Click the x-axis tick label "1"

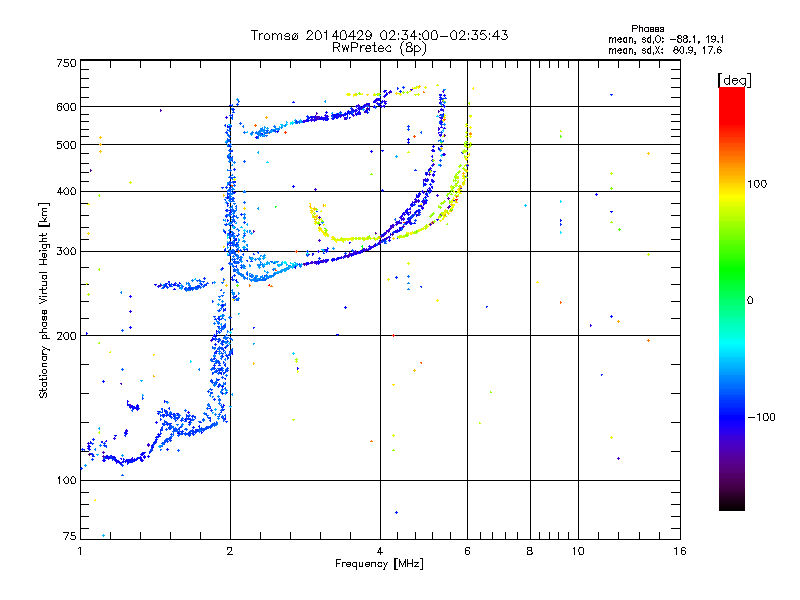pyautogui.click(x=80, y=551)
